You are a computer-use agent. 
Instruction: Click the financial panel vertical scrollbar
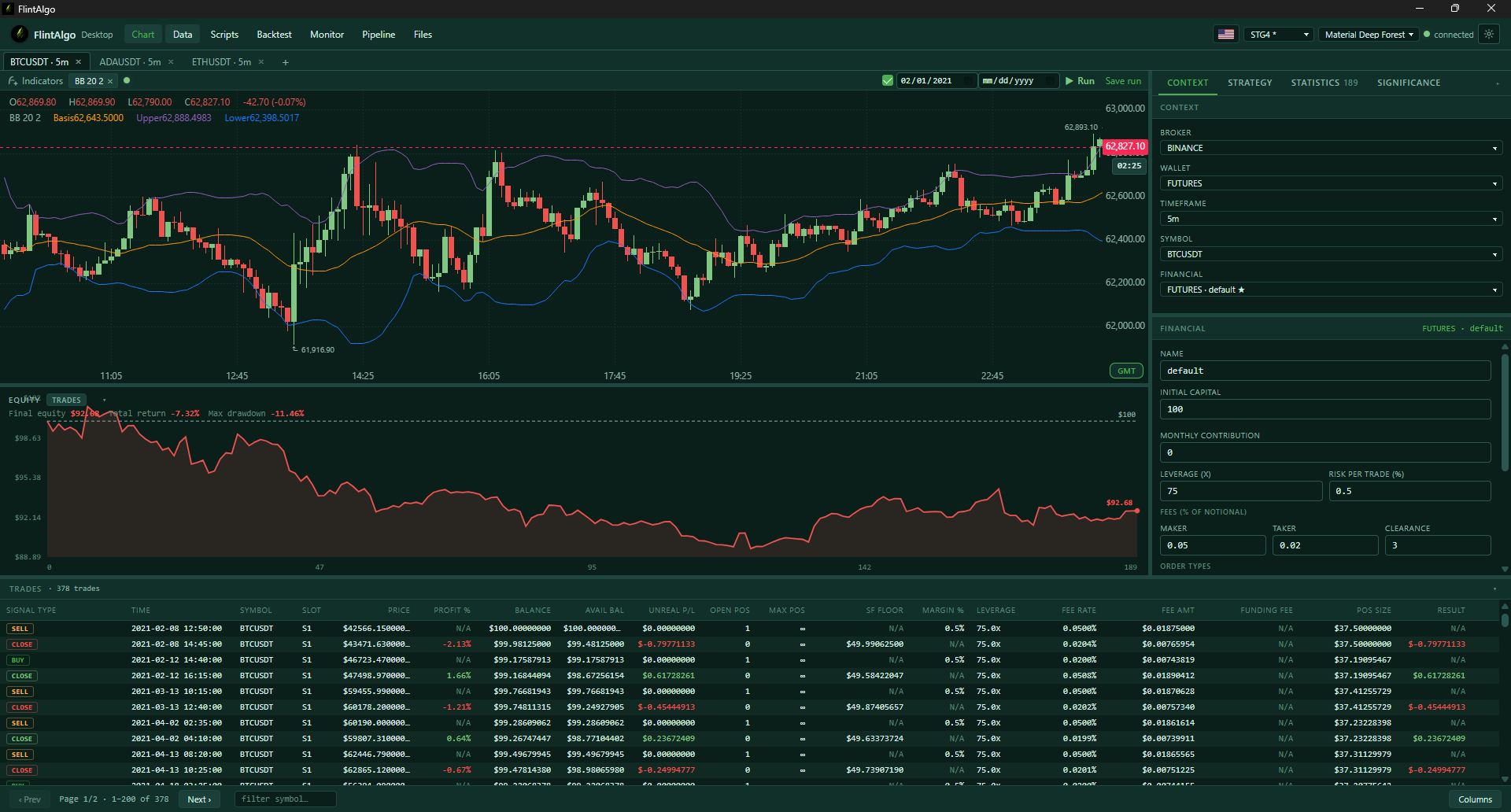pos(1505,413)
